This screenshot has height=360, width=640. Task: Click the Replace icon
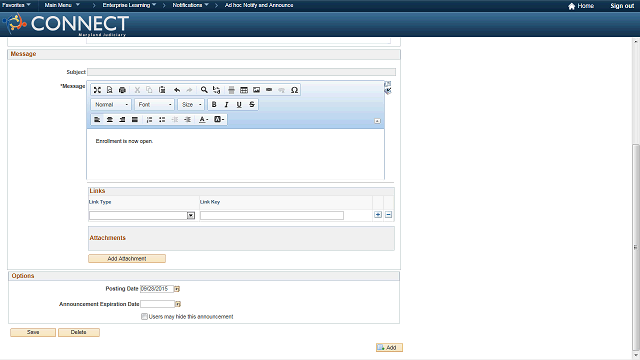216,90
